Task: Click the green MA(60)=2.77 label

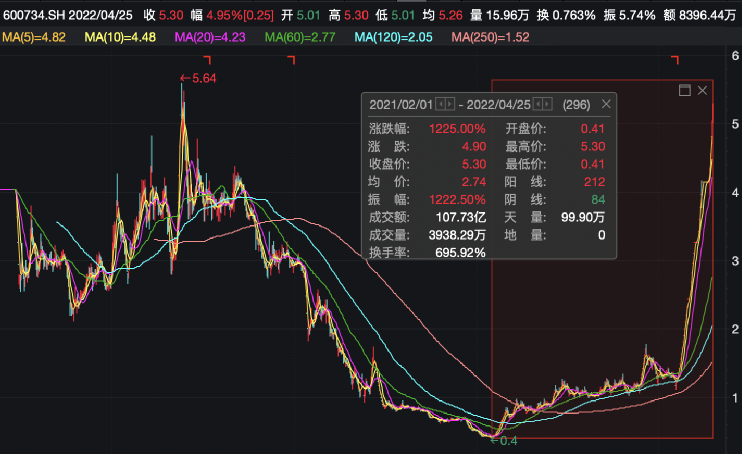Action: [x=300, y=37]
